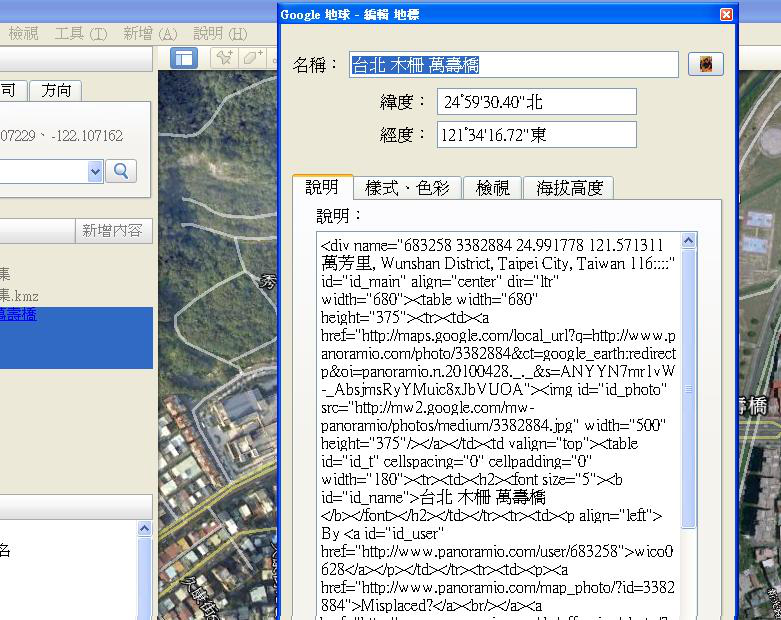Click the description scrollbar up arrow

click(x=688, y=241)
